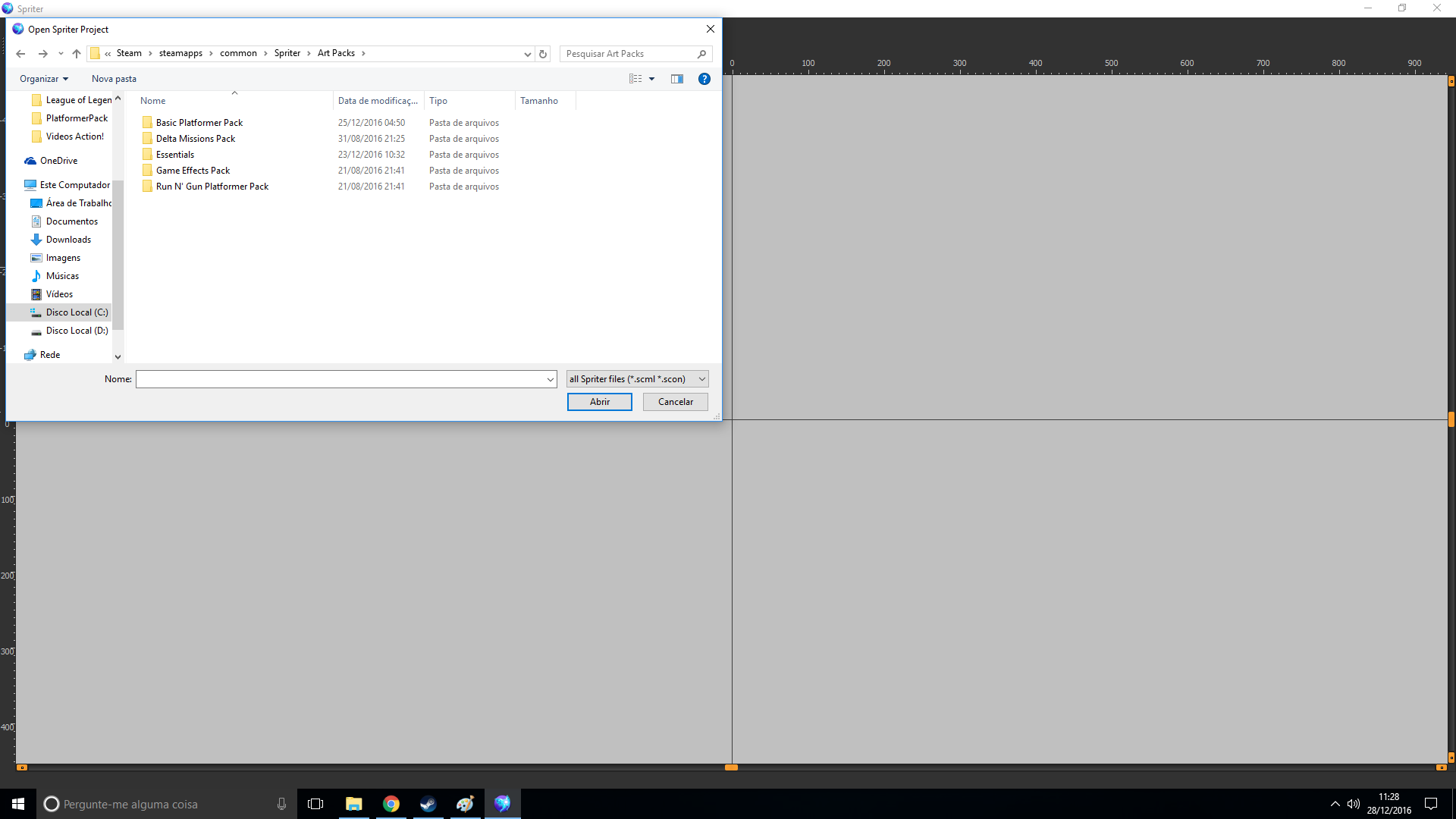Expand the Nome filename history dropdown
Viewport: 1456px width, 819px height.
click(x=551, y=379)
